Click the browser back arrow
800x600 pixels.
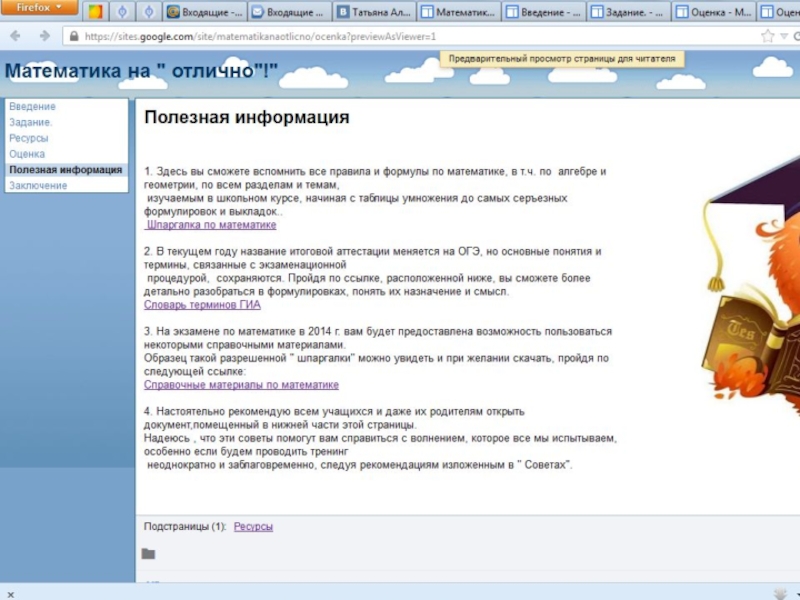point(17,36)
